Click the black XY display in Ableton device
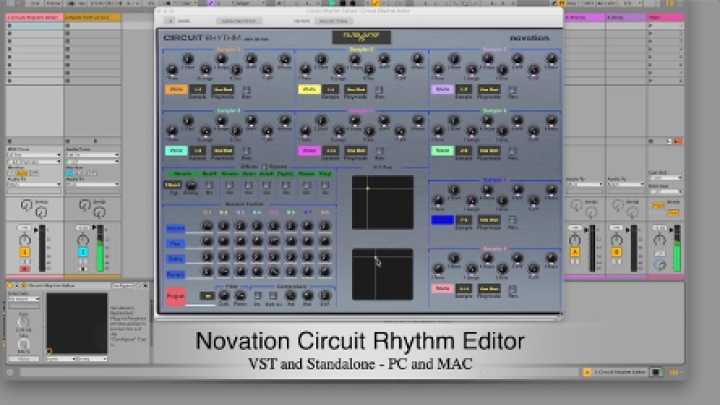 77,324
